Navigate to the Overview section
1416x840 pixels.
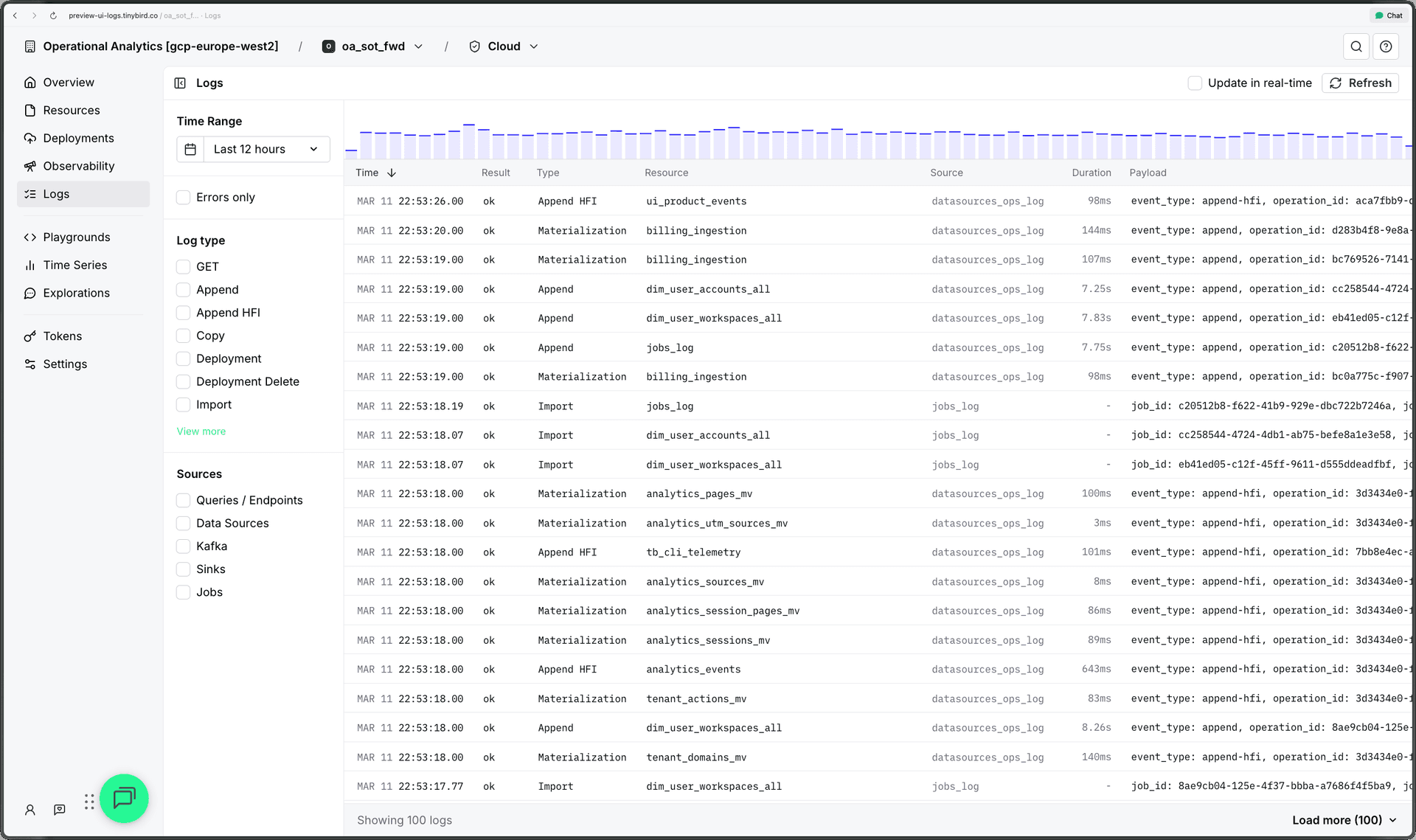click(67, 82)
